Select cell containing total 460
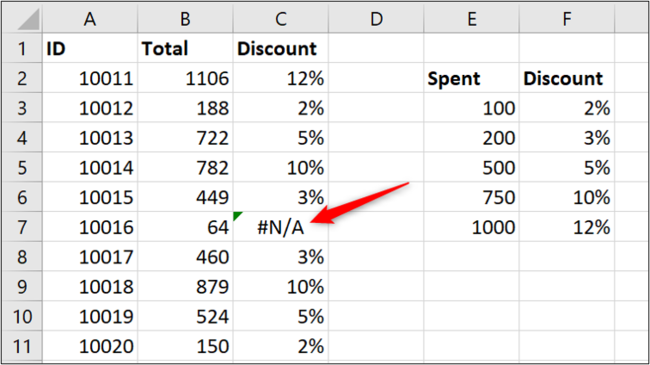Viewport: 650px width, 365px height. point(185,257)
